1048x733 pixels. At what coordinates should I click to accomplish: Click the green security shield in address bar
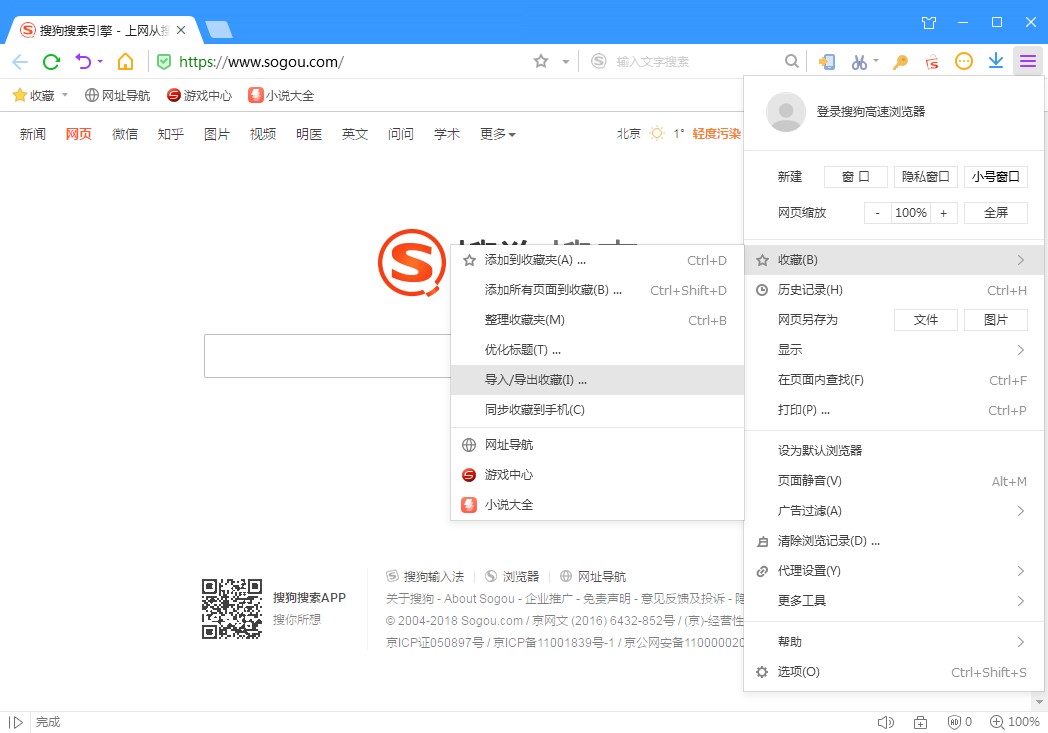tap(164, 62)
